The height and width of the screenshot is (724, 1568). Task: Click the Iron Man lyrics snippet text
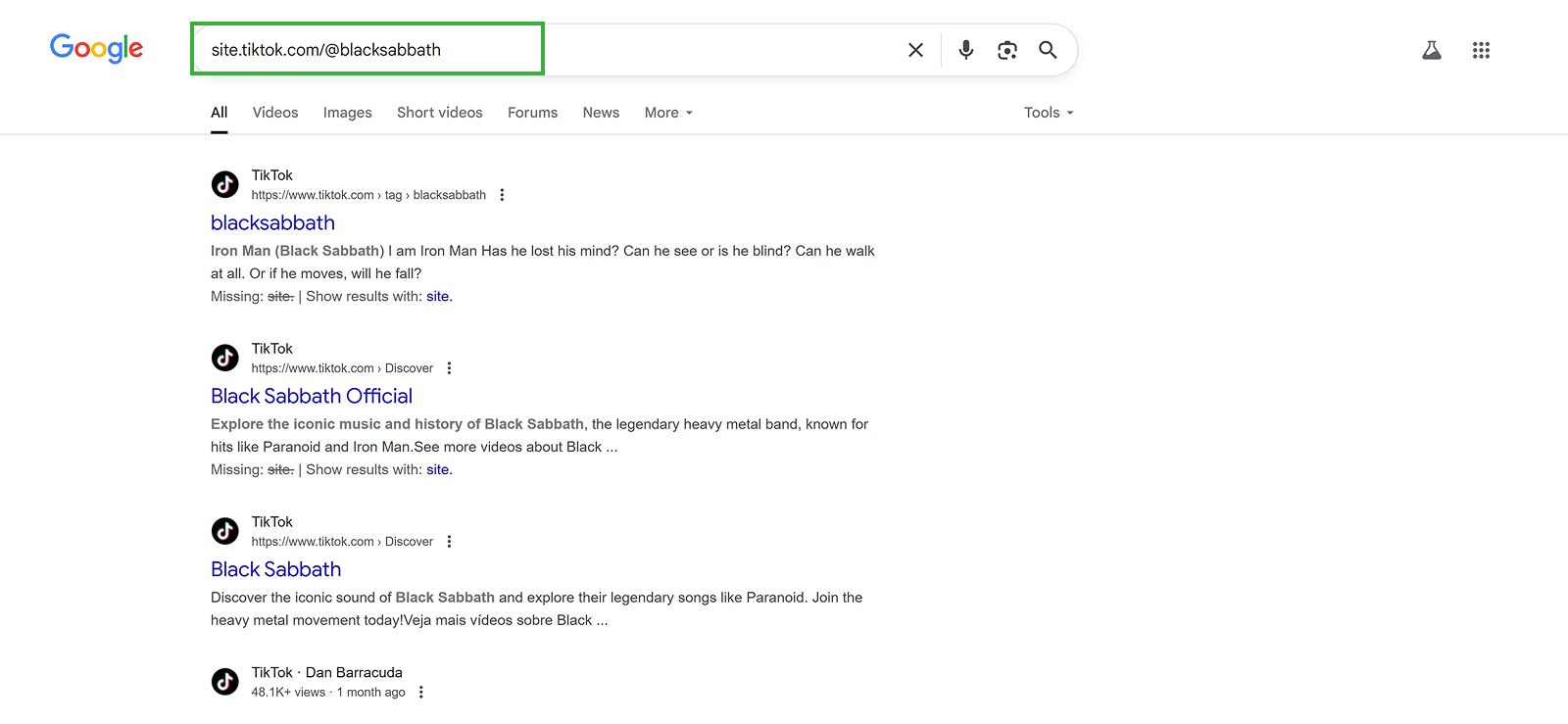coord(543,262)
